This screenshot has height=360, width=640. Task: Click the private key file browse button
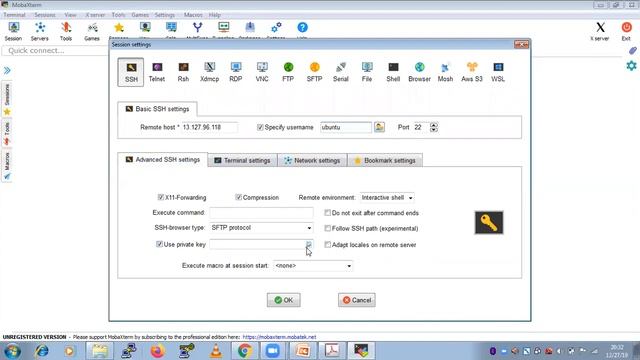coord(309,244)
